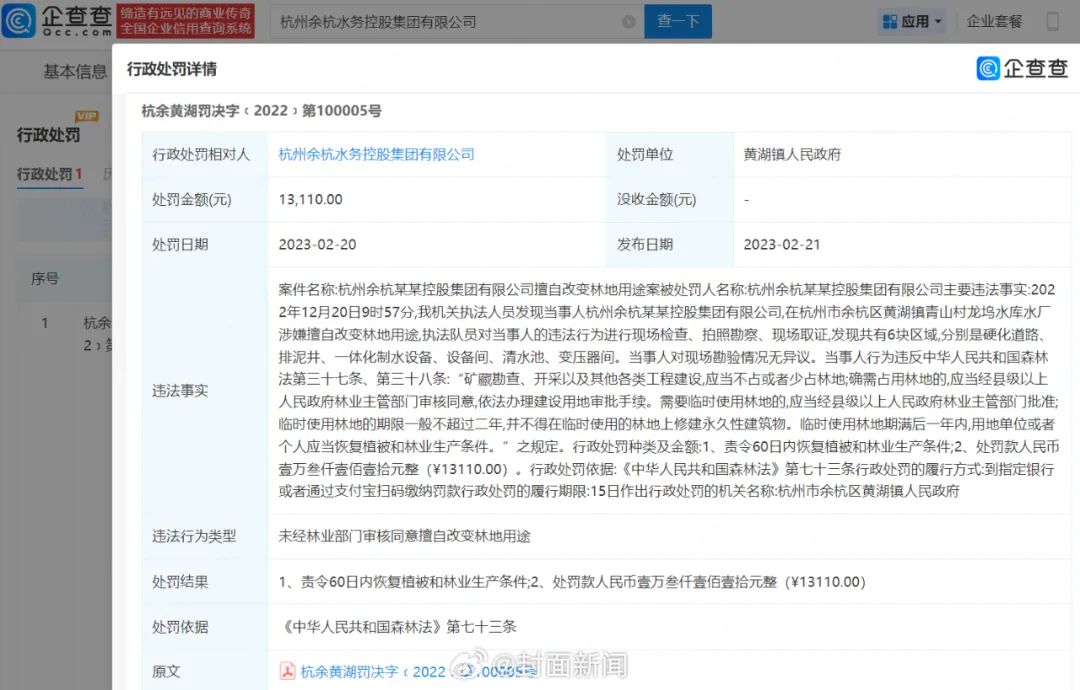This screenshot has width=1080, height=690.
Task: Clear the search box with the X icon
Action: (x=628, y=21)
